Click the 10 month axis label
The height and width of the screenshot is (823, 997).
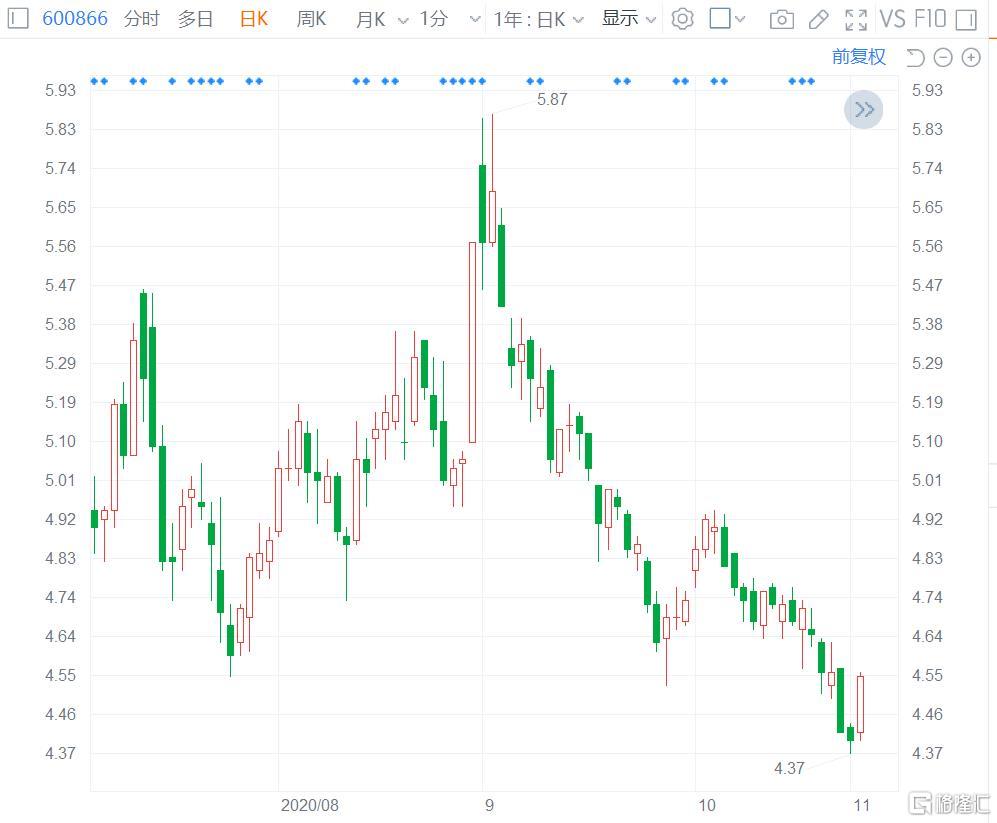(x=707, y=805)
